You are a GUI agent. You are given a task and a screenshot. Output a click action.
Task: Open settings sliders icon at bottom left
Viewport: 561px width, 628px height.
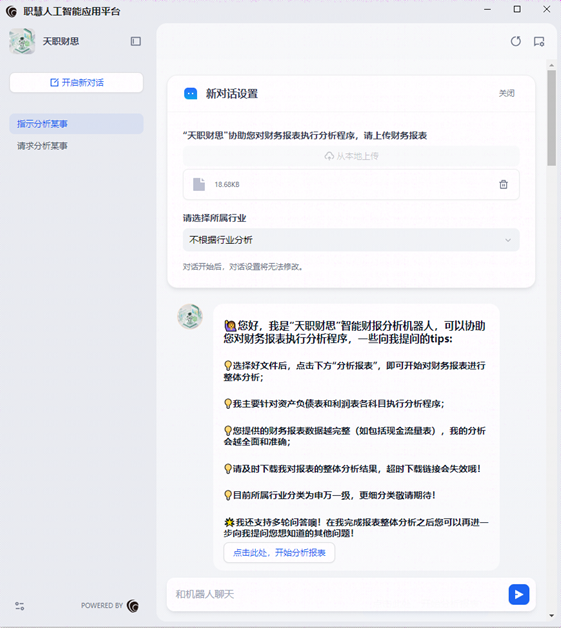click(20, 606)
